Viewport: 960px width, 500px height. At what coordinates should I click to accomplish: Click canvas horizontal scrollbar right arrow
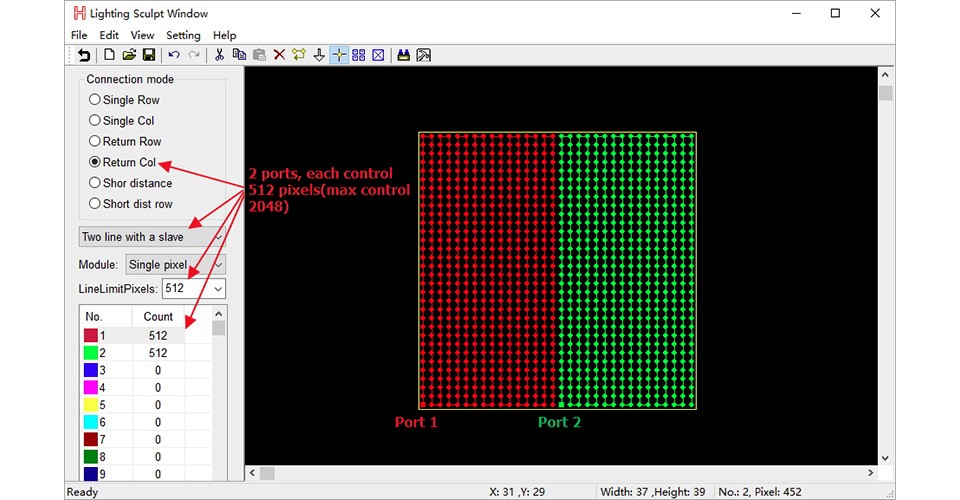(x=871, y=473)
